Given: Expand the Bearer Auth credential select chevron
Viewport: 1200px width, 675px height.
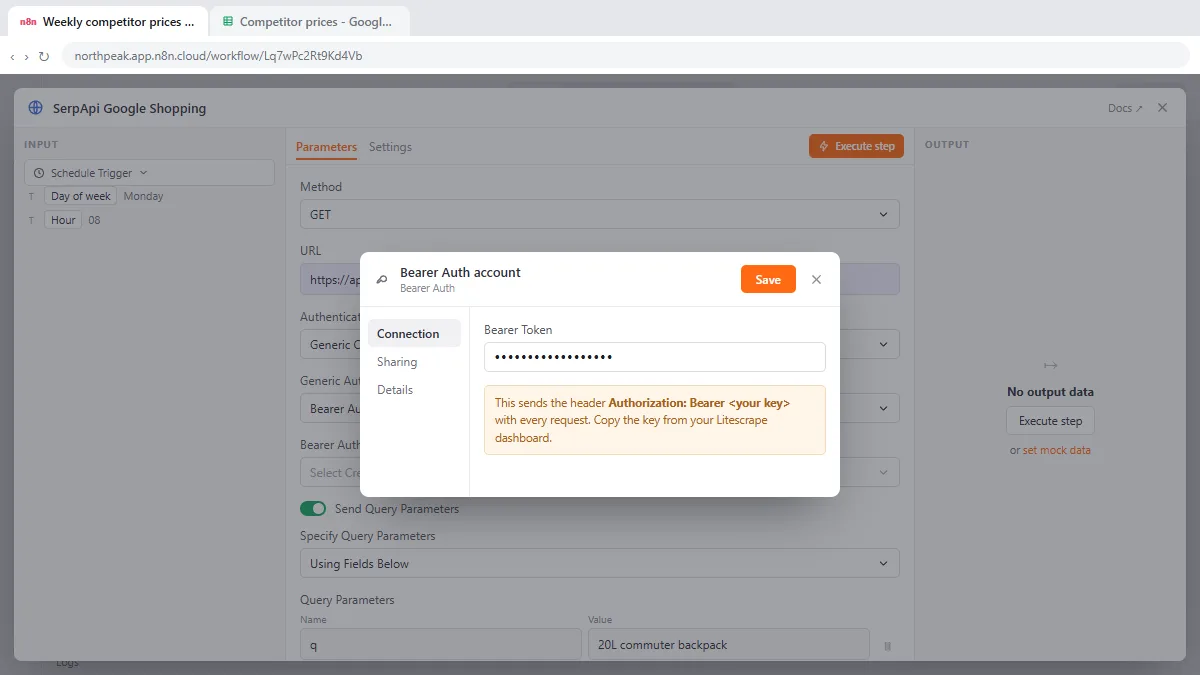Looking at the screenshot, I should pos(883,473).
